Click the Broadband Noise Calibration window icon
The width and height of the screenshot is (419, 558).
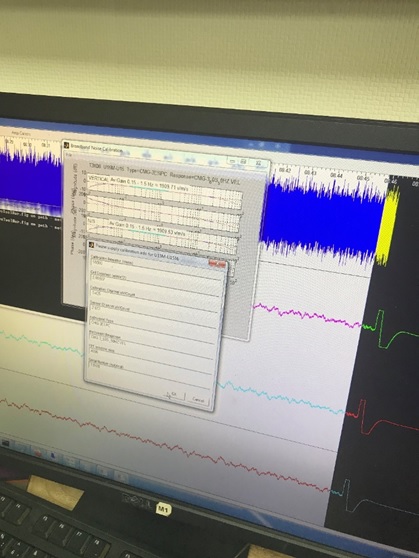(x=66, y=146)
